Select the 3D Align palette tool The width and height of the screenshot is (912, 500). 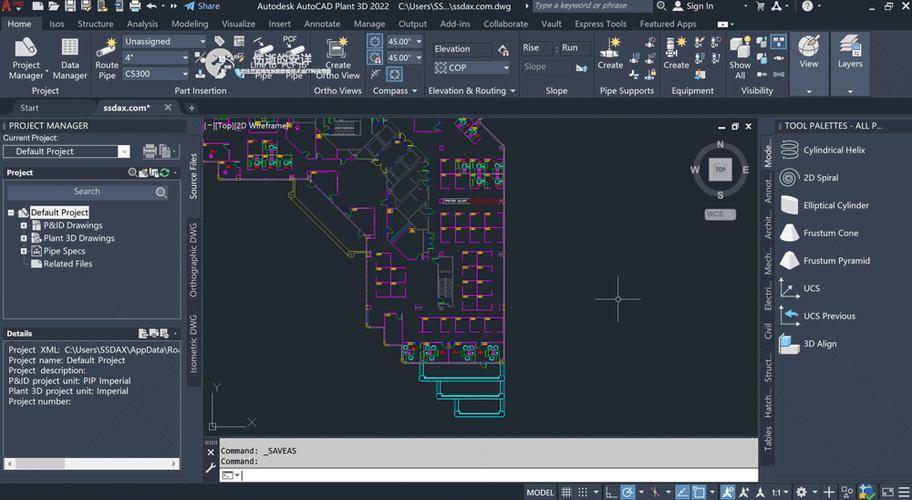[820, 344]
